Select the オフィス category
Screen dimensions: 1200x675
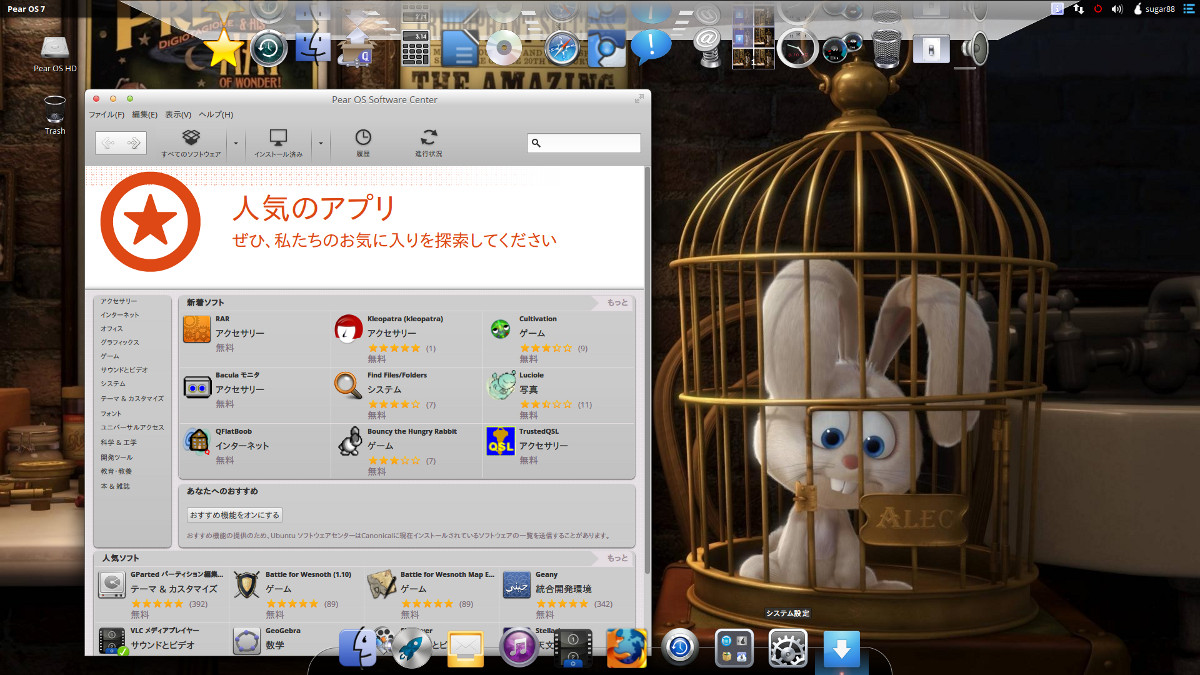pyautogui.click(x=112, y=329)
